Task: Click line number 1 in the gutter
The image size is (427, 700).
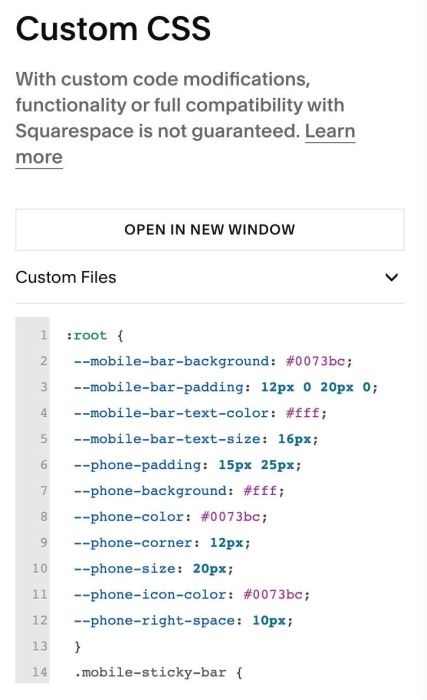Action: click(43, 335)
